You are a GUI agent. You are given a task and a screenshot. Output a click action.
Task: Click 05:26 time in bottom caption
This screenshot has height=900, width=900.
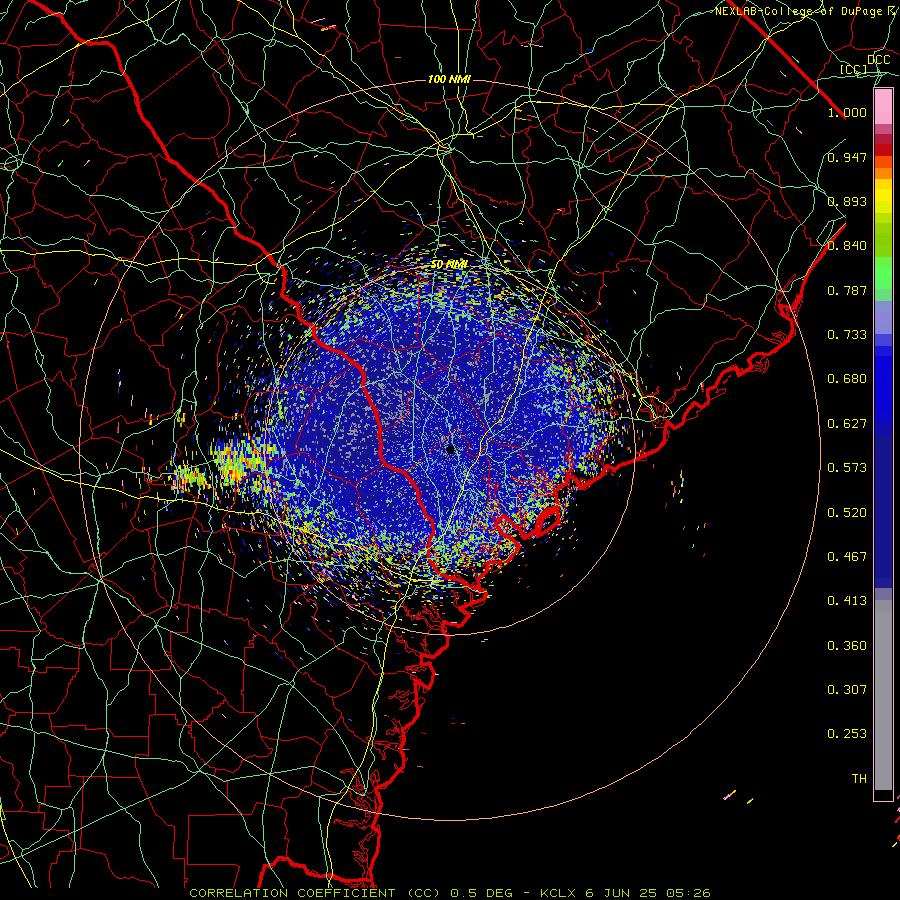pos(689,893)
